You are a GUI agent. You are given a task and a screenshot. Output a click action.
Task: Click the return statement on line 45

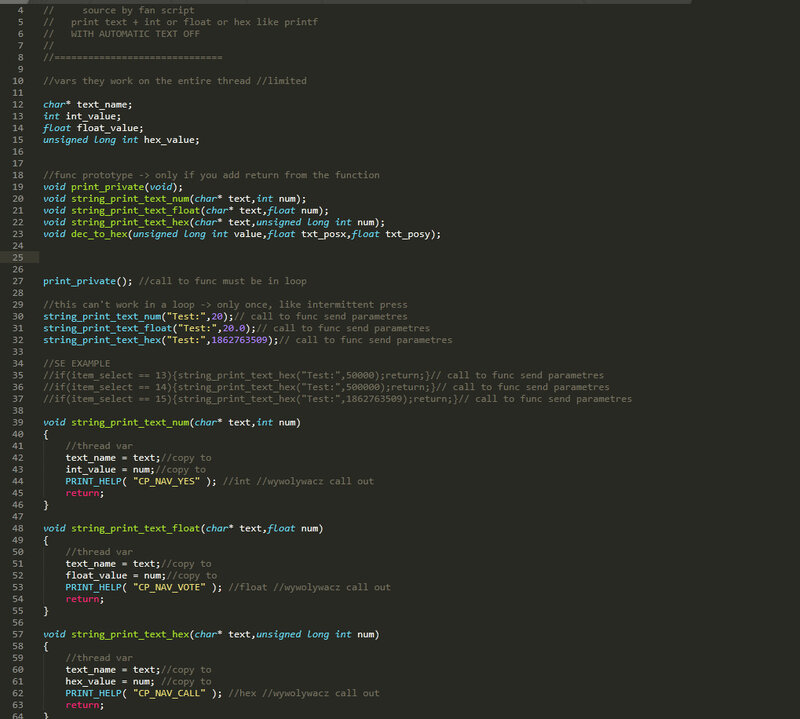[84, 493]
